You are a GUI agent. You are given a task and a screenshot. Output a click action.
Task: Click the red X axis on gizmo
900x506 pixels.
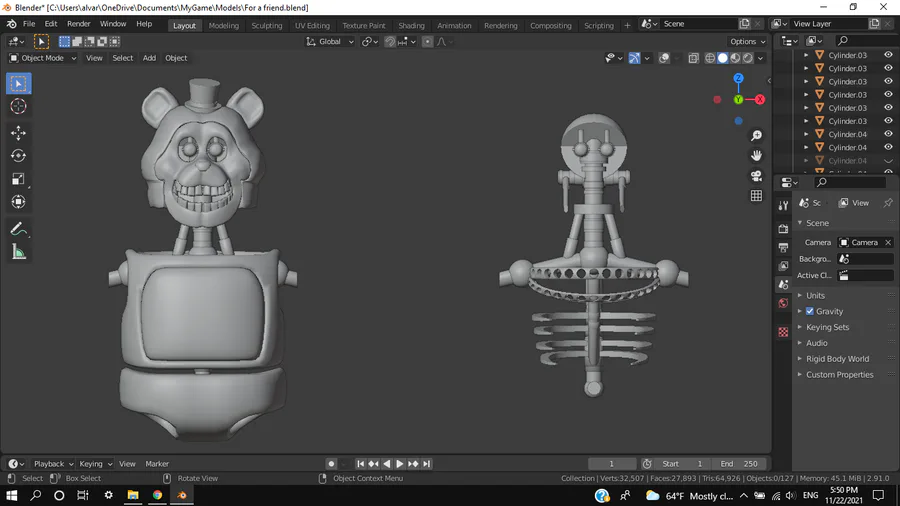click(x=760, y=99)
